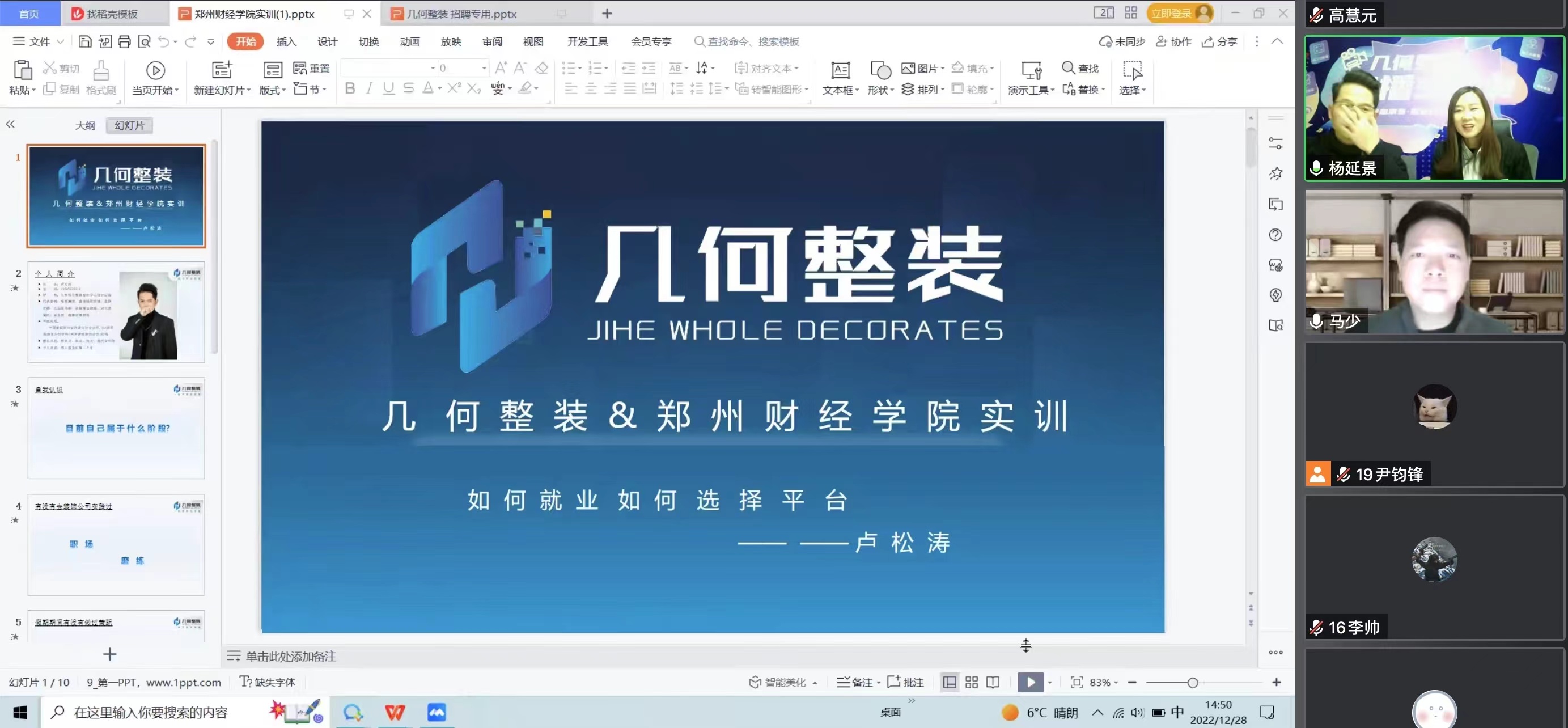Click the Format Painter (格式刷) icon
Image resolution: width=1568 pixels, height=728 pixels.
coord(101,78)
